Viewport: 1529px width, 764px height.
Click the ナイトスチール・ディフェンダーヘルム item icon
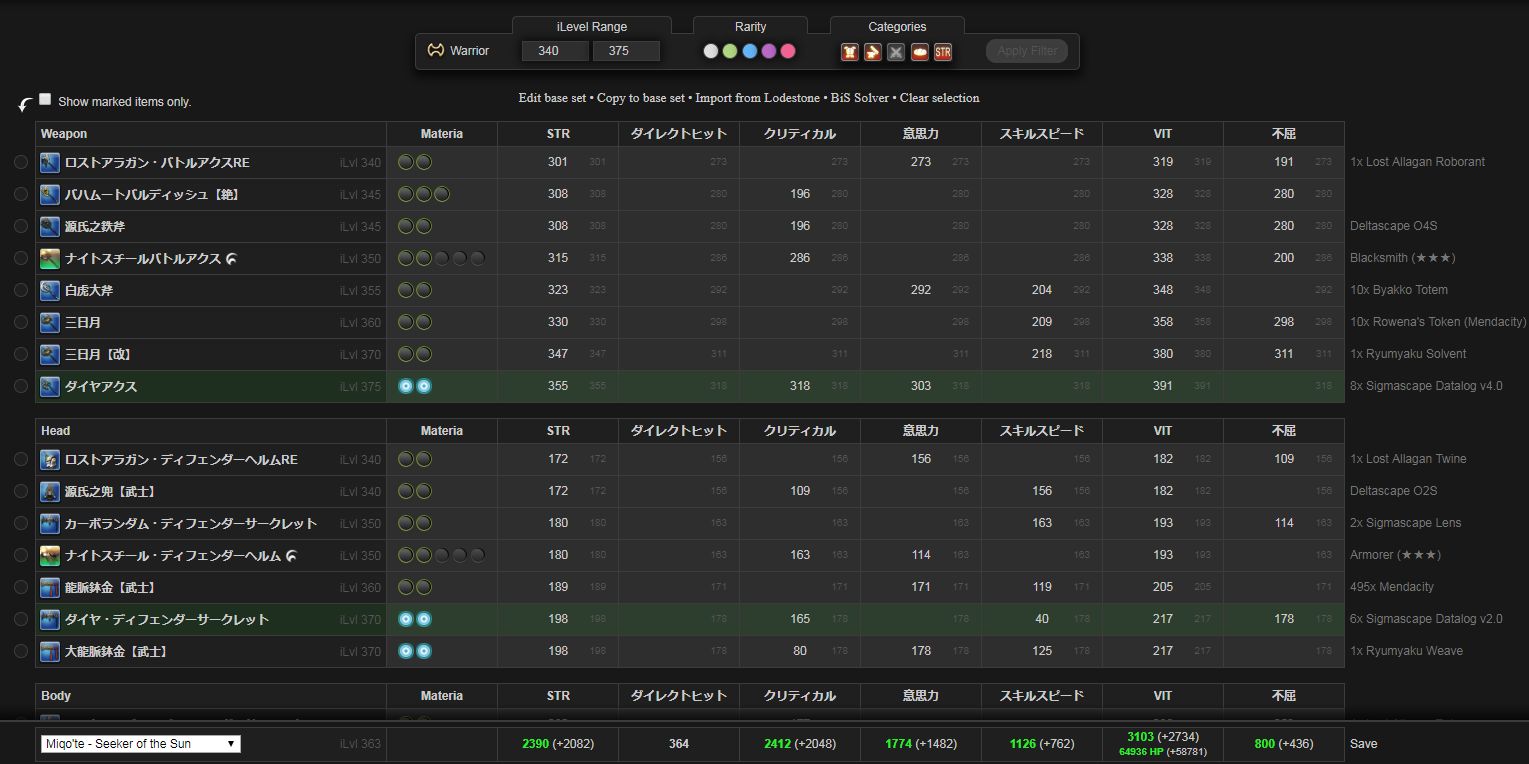(50, 555)
